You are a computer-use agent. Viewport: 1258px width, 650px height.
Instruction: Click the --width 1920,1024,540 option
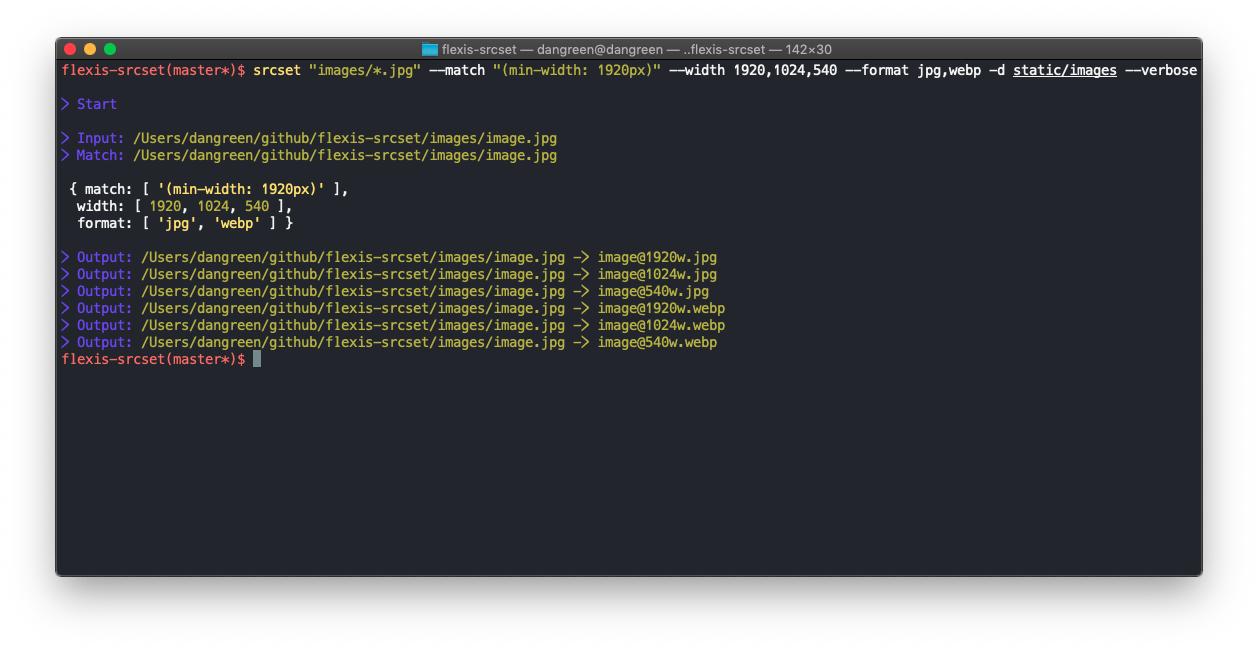click(753, 70)
